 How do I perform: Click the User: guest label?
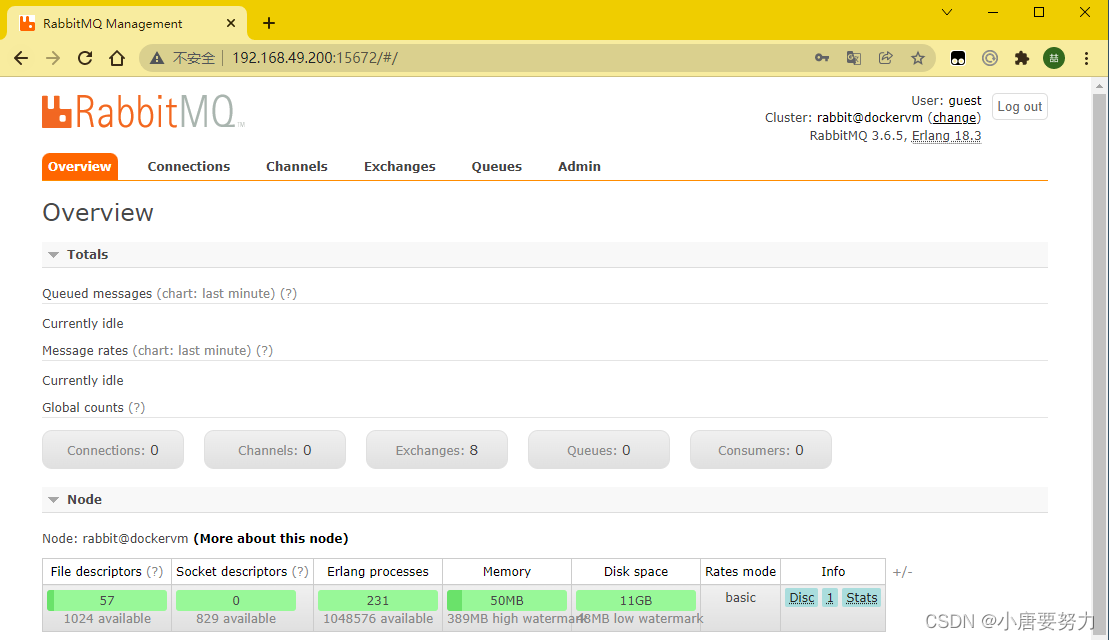click(x=946, y=100)
